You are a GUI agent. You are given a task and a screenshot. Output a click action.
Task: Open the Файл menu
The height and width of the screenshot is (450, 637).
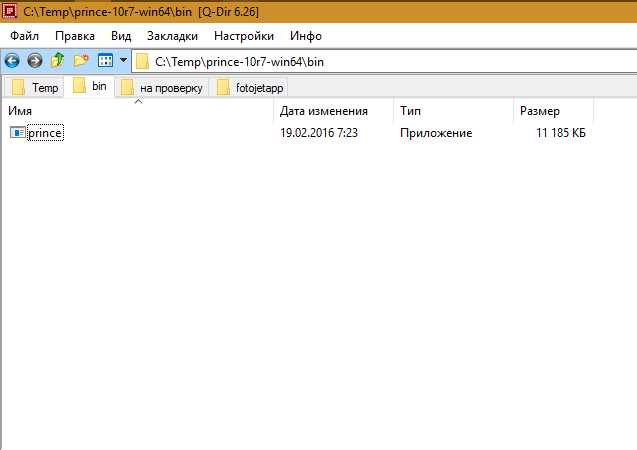pyautogui.click(x=24, y=36)
